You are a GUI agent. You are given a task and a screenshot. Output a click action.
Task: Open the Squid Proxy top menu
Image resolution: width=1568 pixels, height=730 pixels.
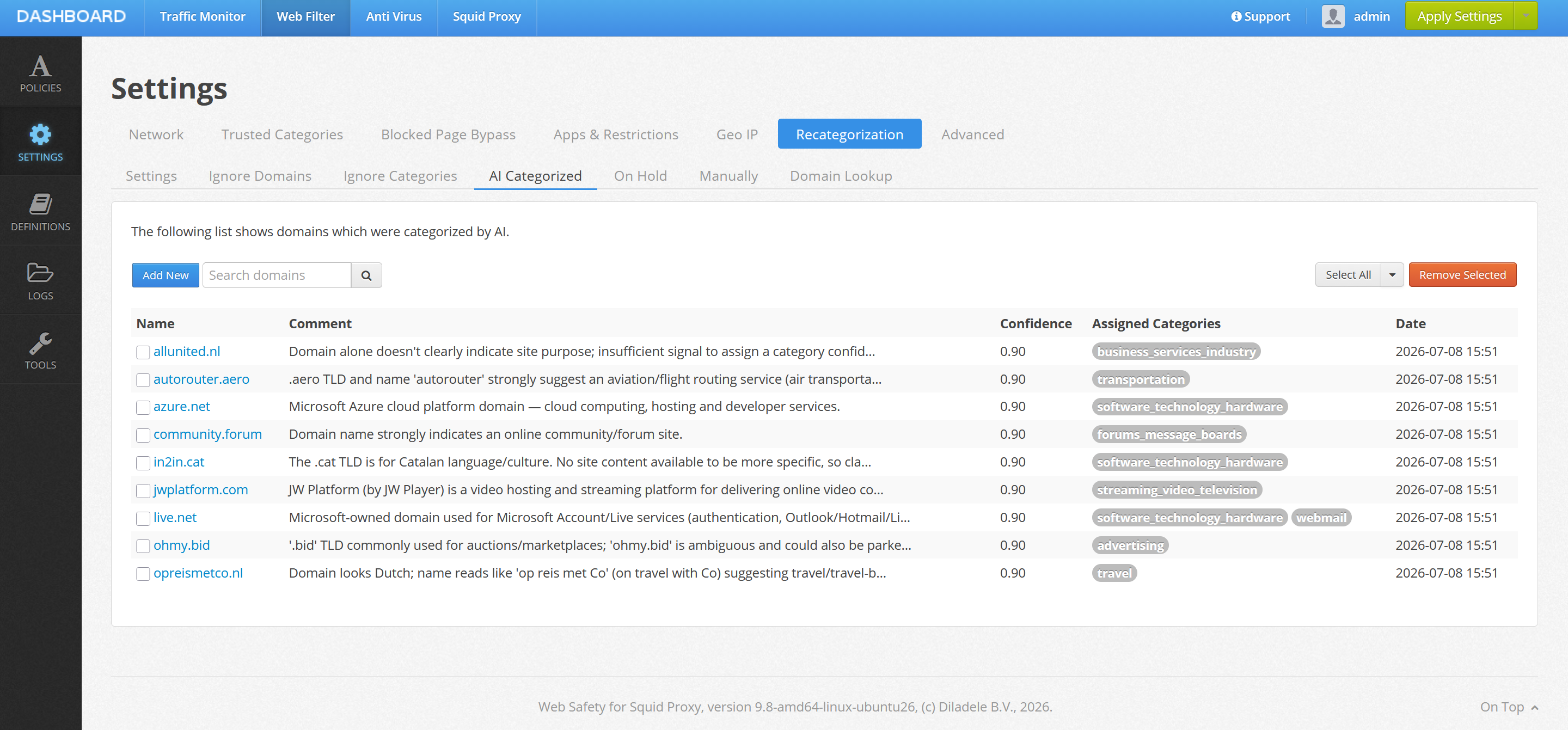[x=486, y=16]
